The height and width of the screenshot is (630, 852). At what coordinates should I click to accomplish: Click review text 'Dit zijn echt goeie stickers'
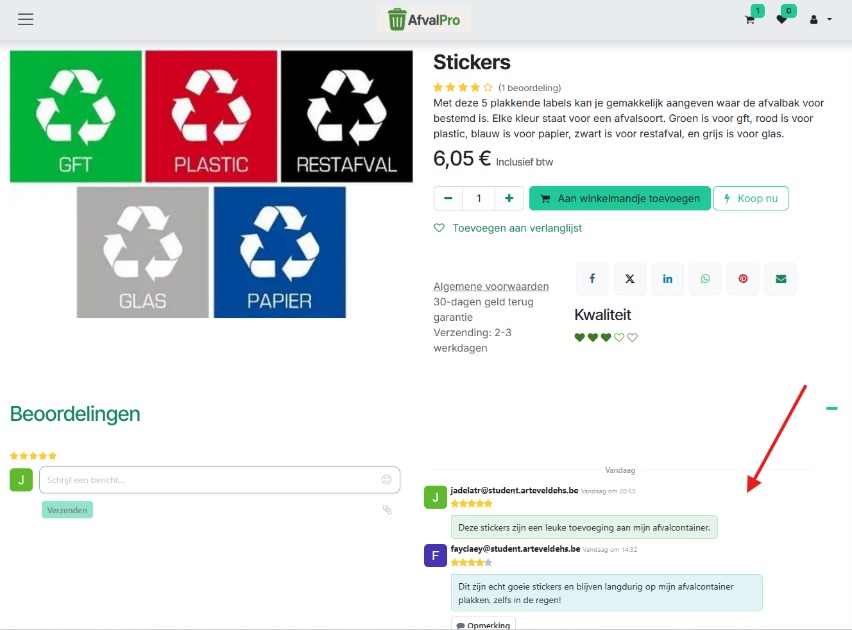[607, 593]
